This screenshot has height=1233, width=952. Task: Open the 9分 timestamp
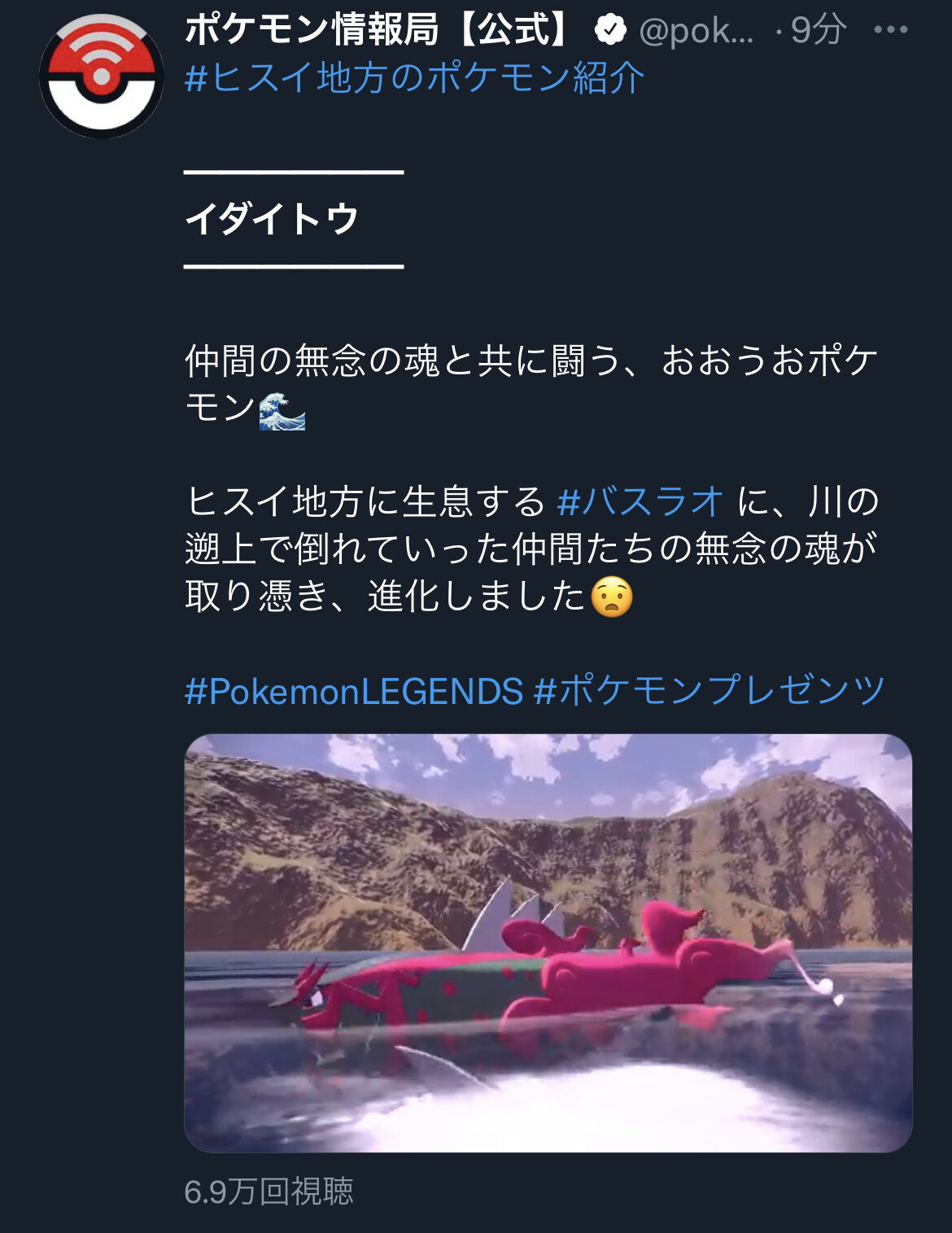(818, 30)
